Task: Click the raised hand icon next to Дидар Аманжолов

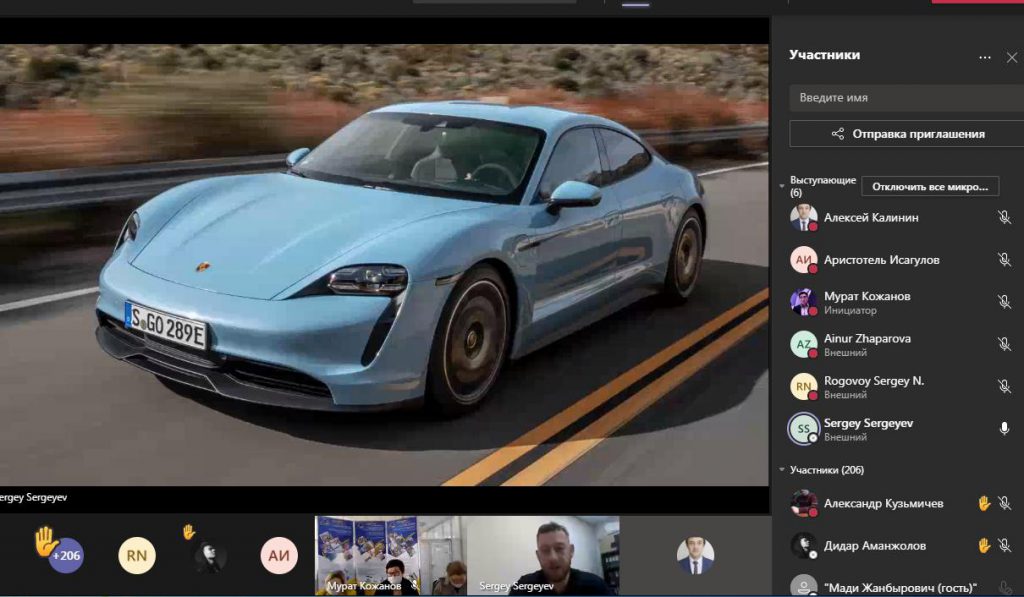Action: point(984,545)
